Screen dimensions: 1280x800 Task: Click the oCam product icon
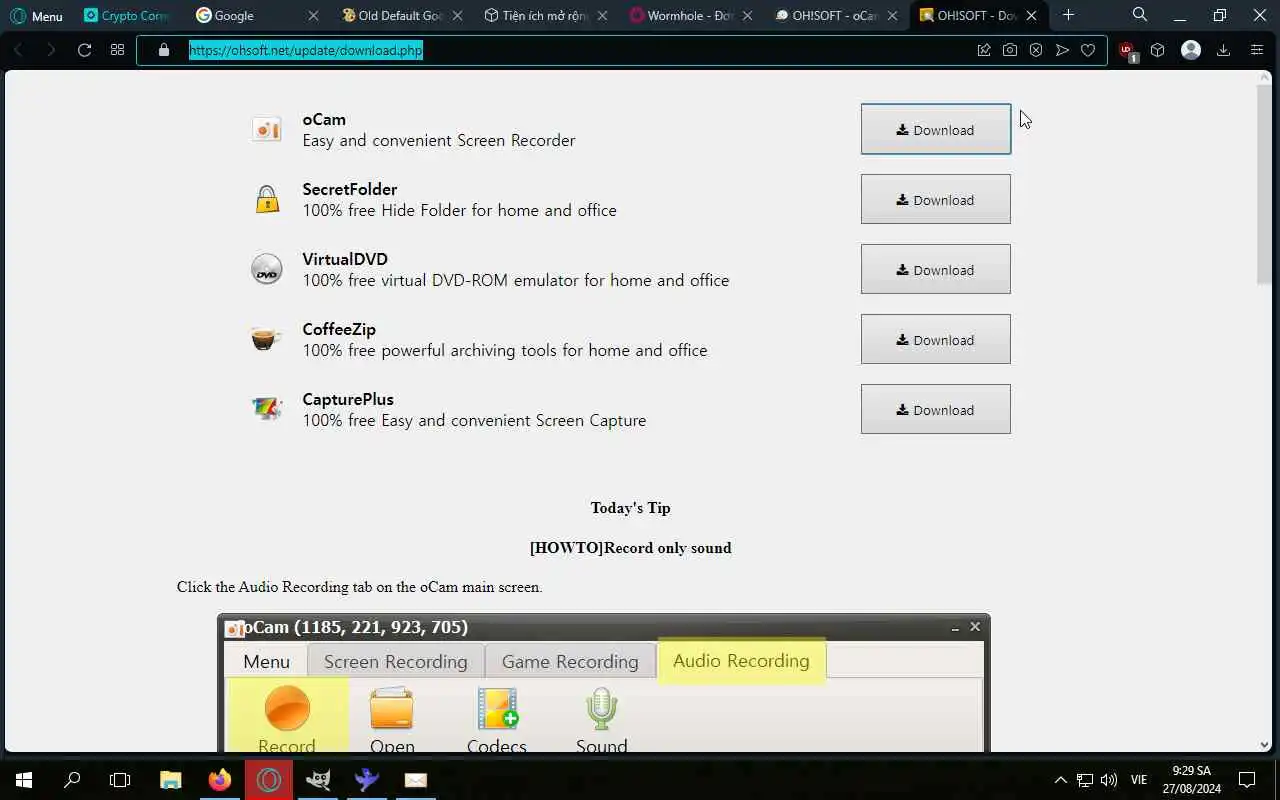point(266,129)
